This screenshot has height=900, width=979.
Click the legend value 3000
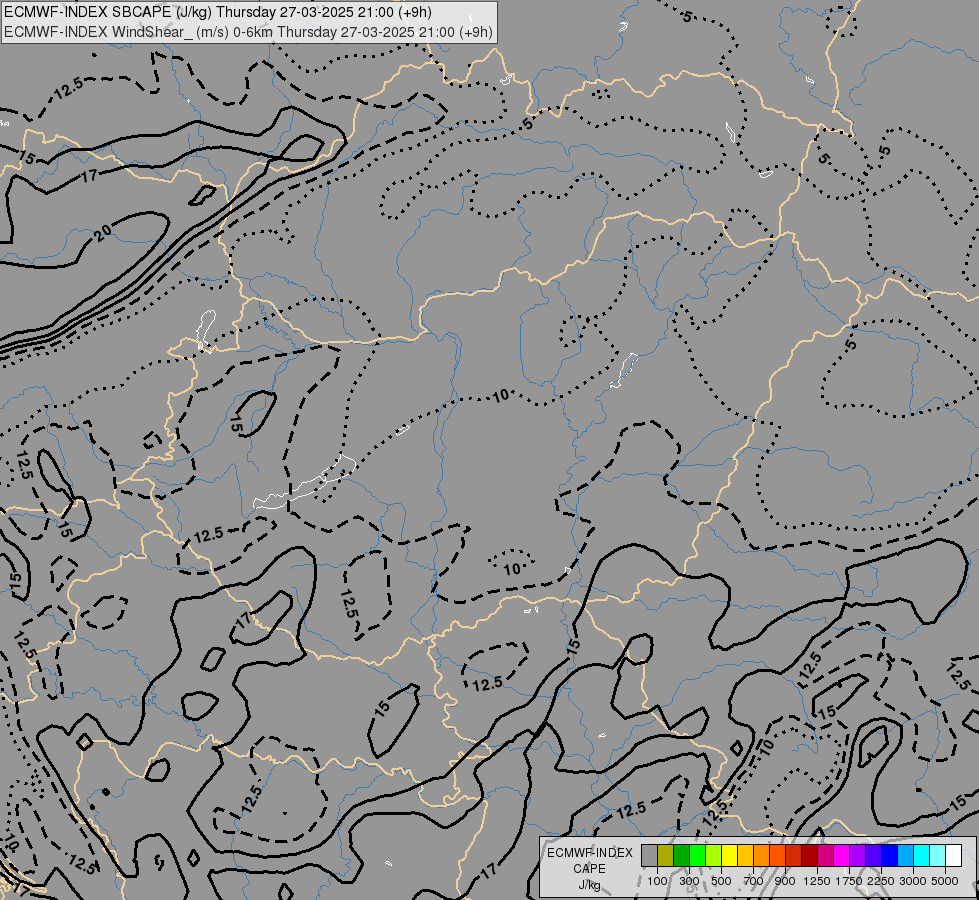click(x=913, y=881)
